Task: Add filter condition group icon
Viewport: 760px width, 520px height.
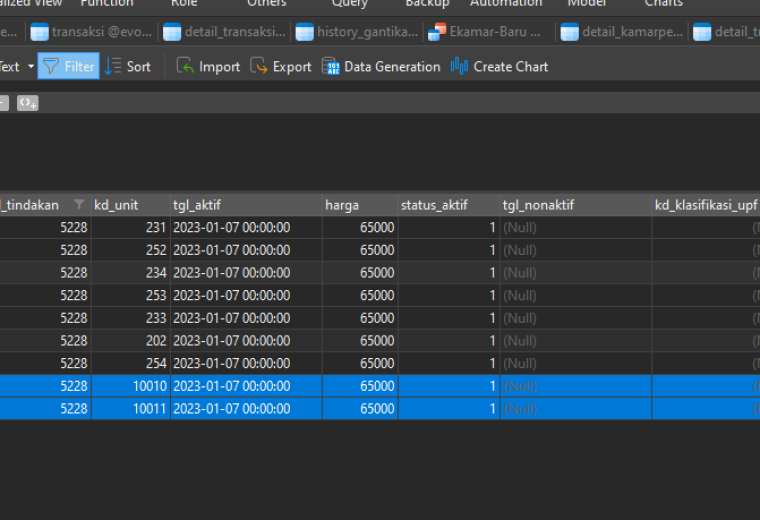Action: (x=28, y=103)
